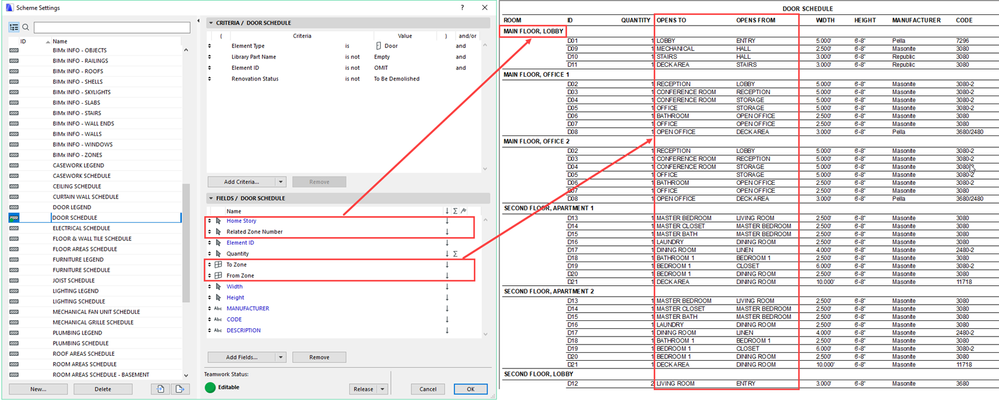Click the arrow icon beside Height field
Viewport: 999px width, 412px height.
[x=219, y=297]
